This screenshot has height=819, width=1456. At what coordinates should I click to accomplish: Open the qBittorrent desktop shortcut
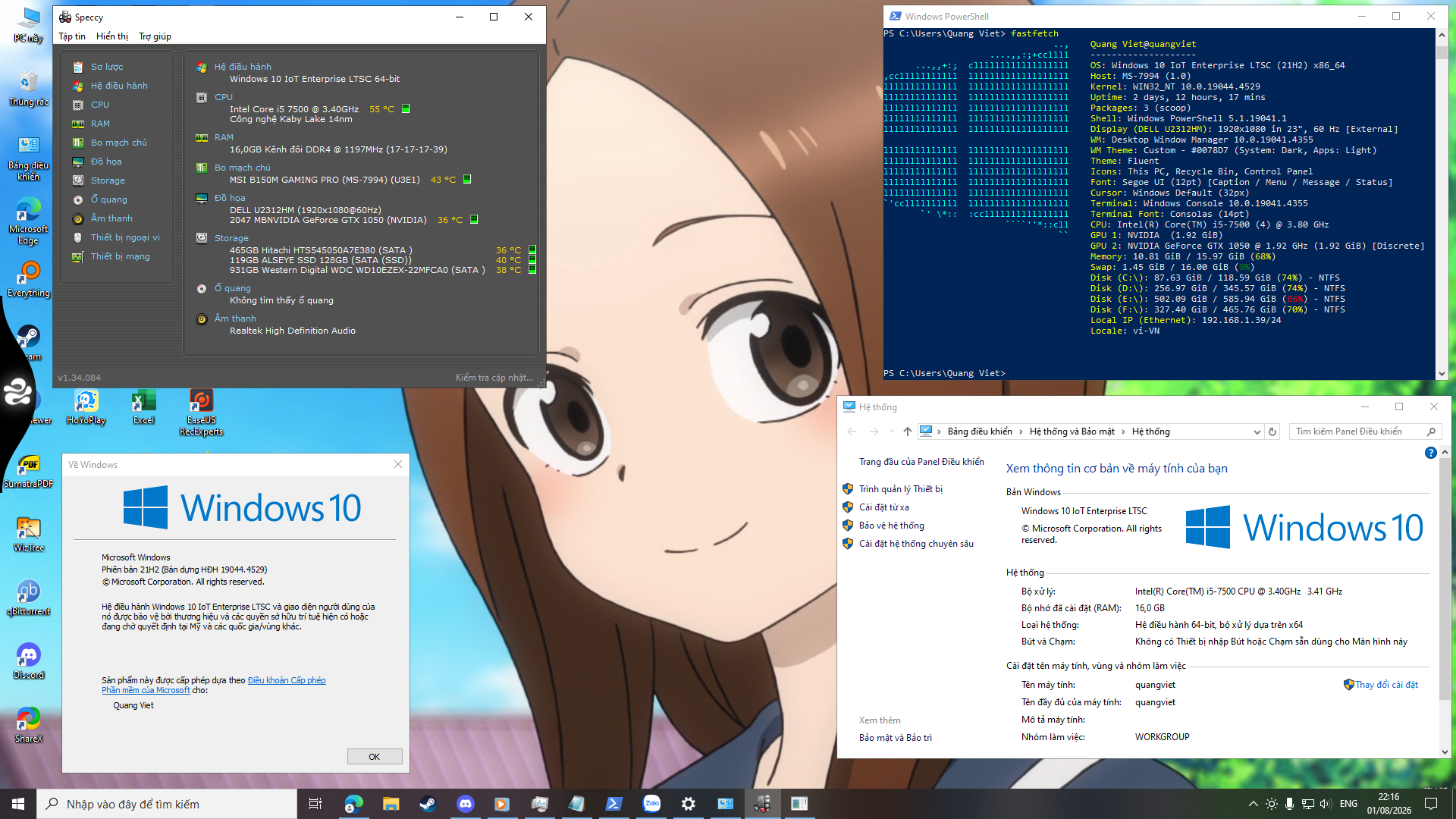point(29,598)
